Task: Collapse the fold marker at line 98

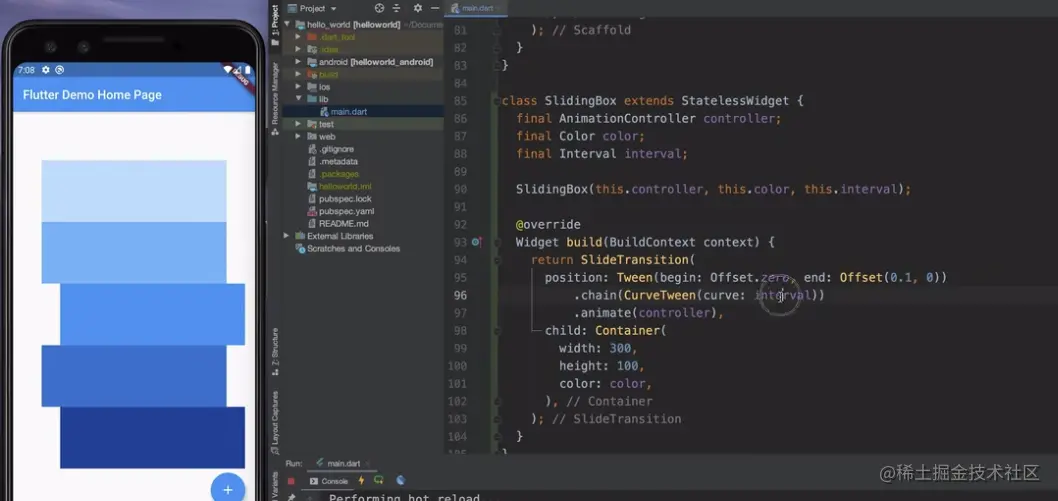Action: pos(496,330)
